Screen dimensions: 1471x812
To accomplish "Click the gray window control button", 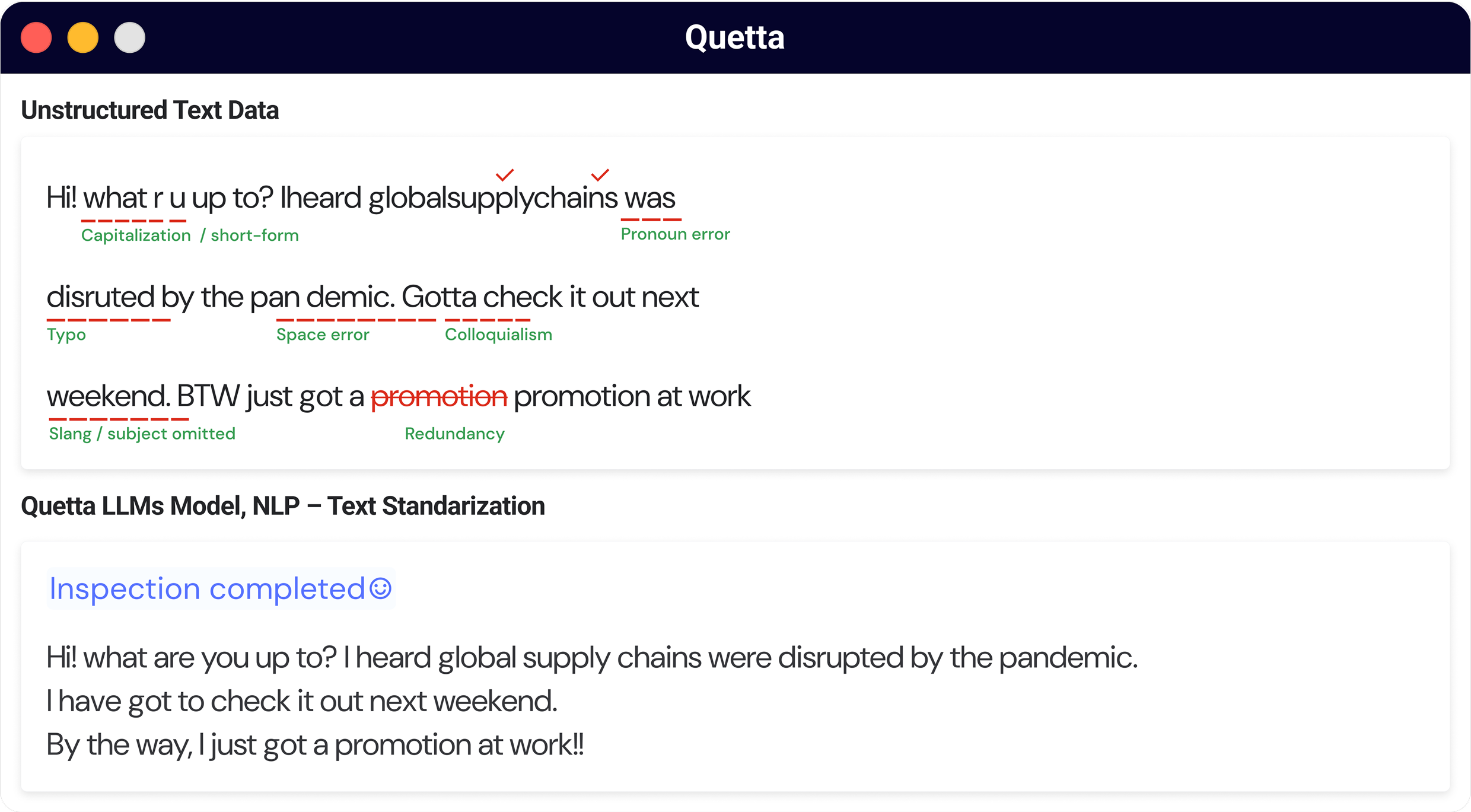I will point(129,38).
